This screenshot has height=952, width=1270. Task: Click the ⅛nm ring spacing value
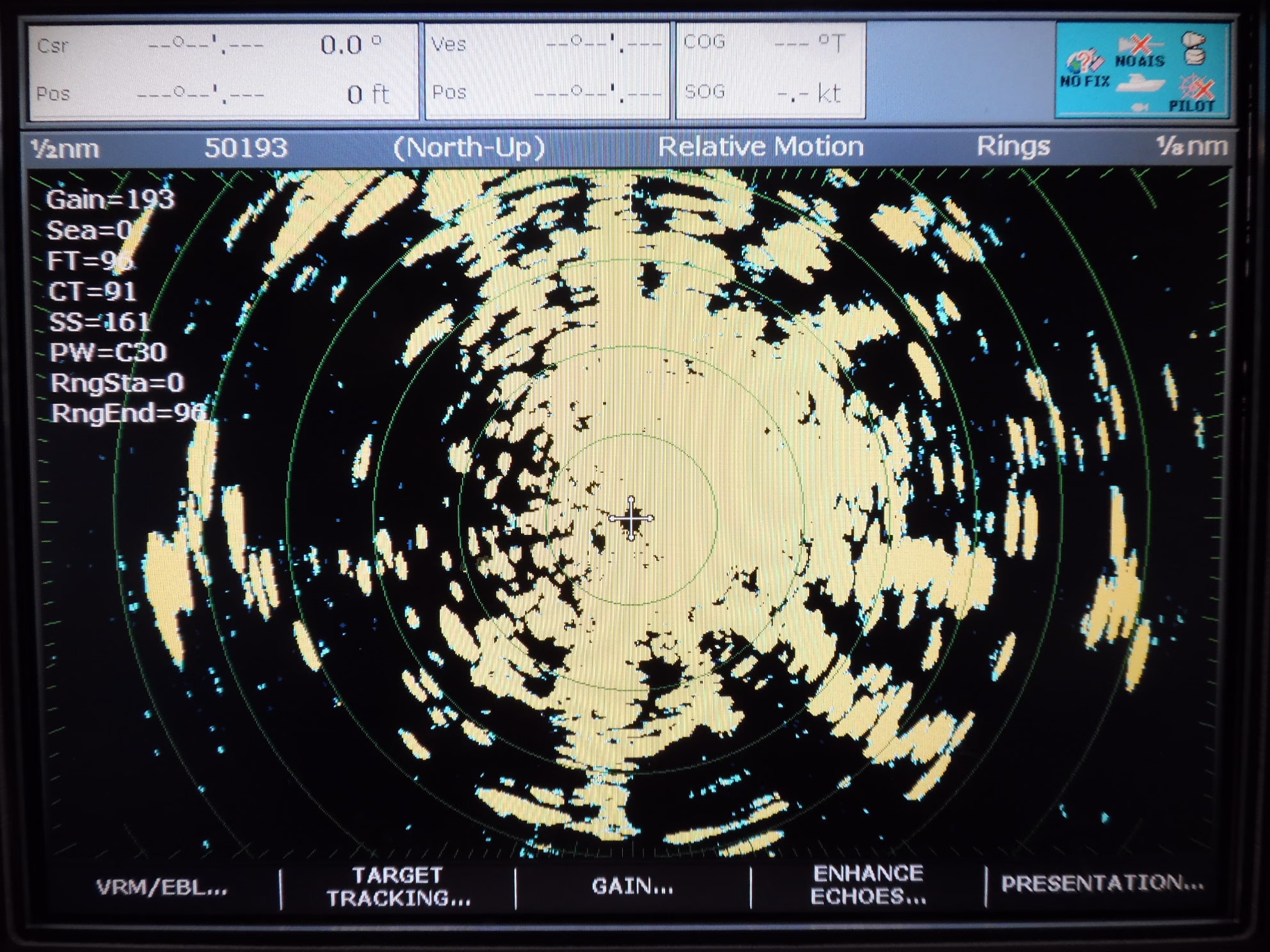click(x=1192, y=146)
